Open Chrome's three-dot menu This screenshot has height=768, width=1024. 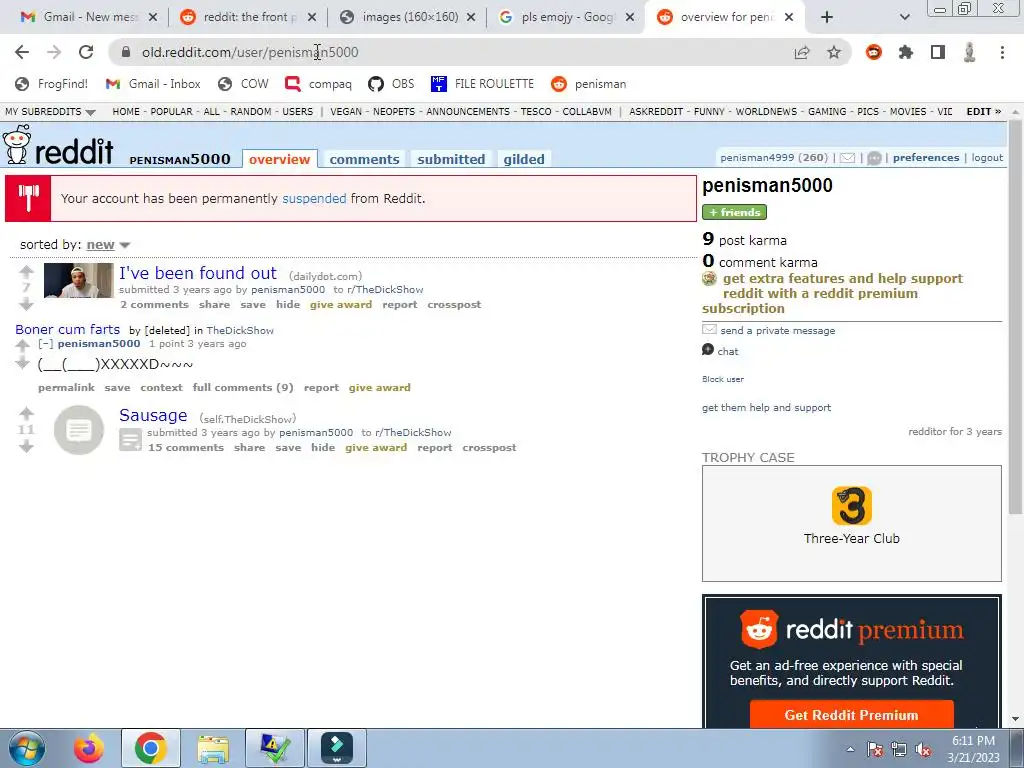click(1002, 52)
